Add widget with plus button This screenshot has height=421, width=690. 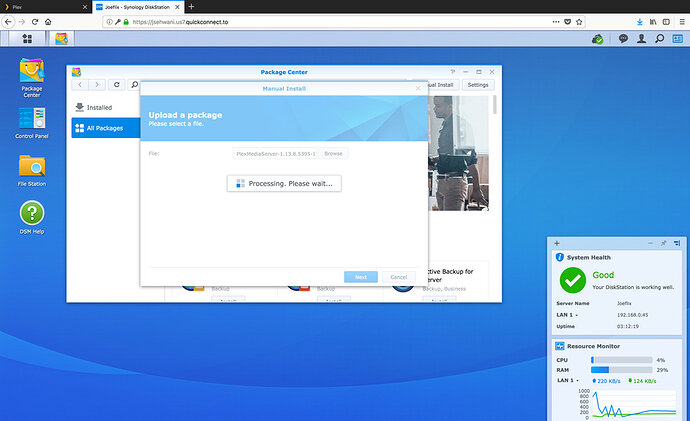click(557, 243)
